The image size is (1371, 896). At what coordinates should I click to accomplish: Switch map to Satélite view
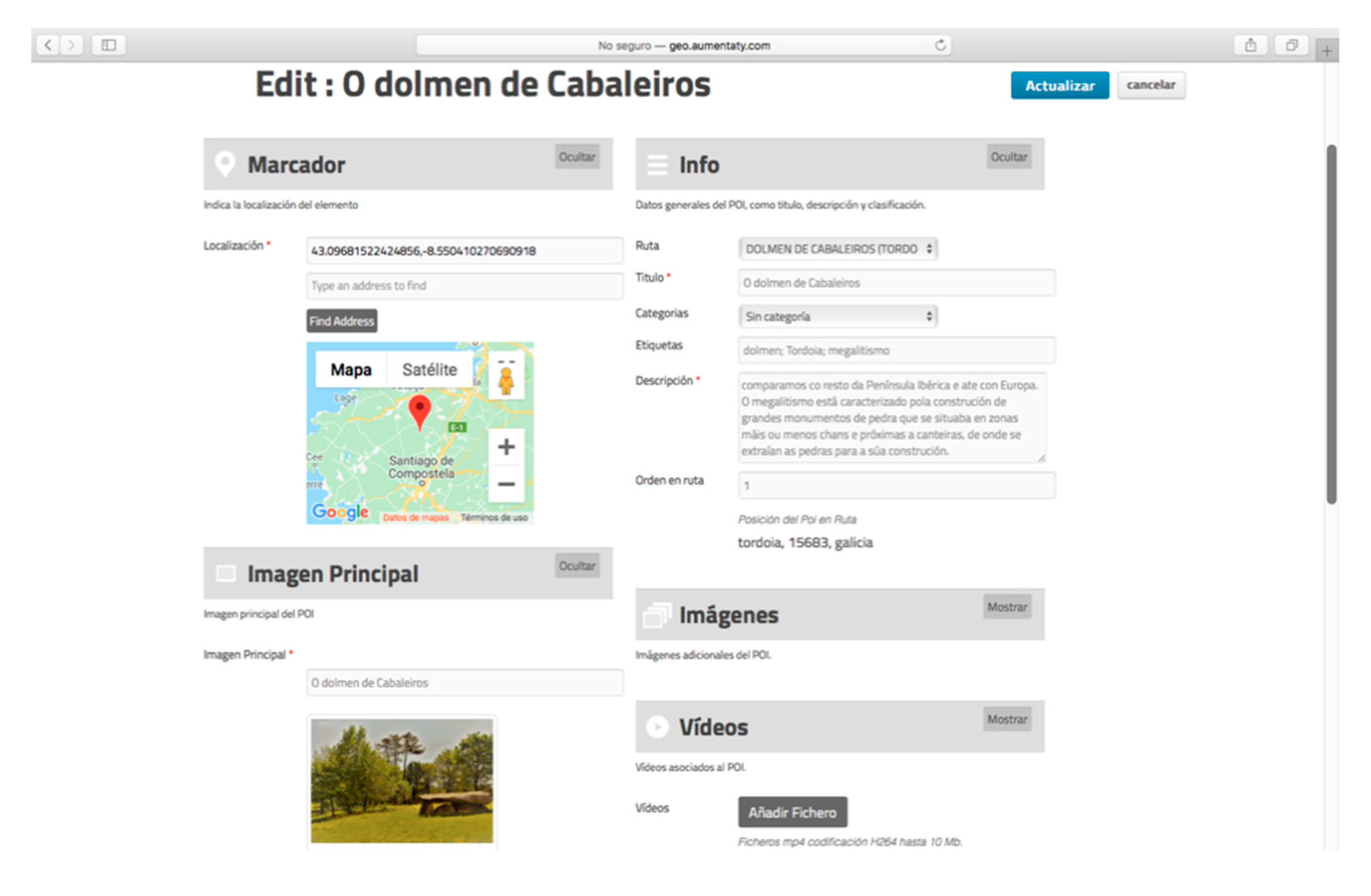coord(429,369)
